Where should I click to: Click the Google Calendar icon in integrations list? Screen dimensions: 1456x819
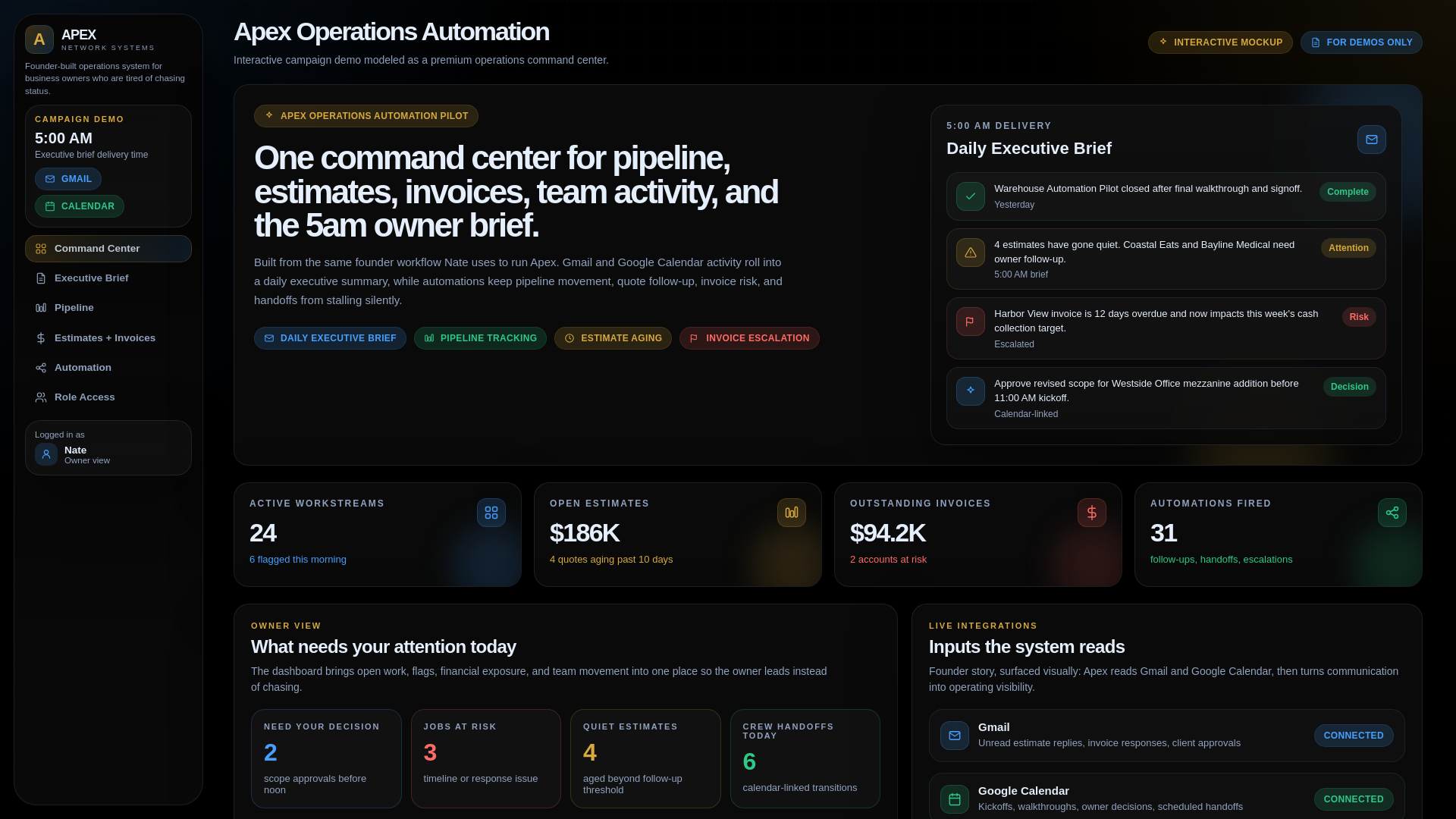955,799
